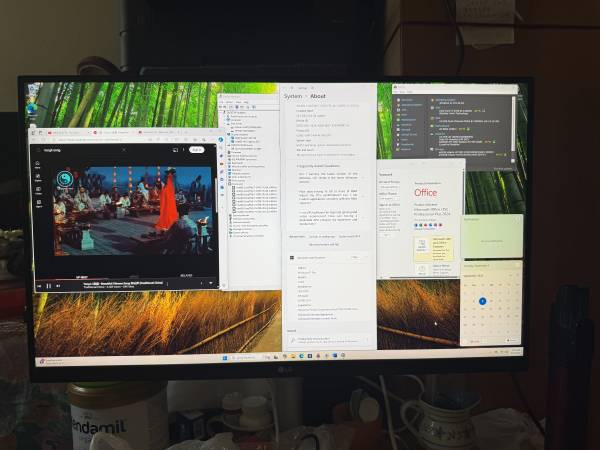Click the song progress bar under the video
Screen dimensions: 600x450
click(120, 280)
